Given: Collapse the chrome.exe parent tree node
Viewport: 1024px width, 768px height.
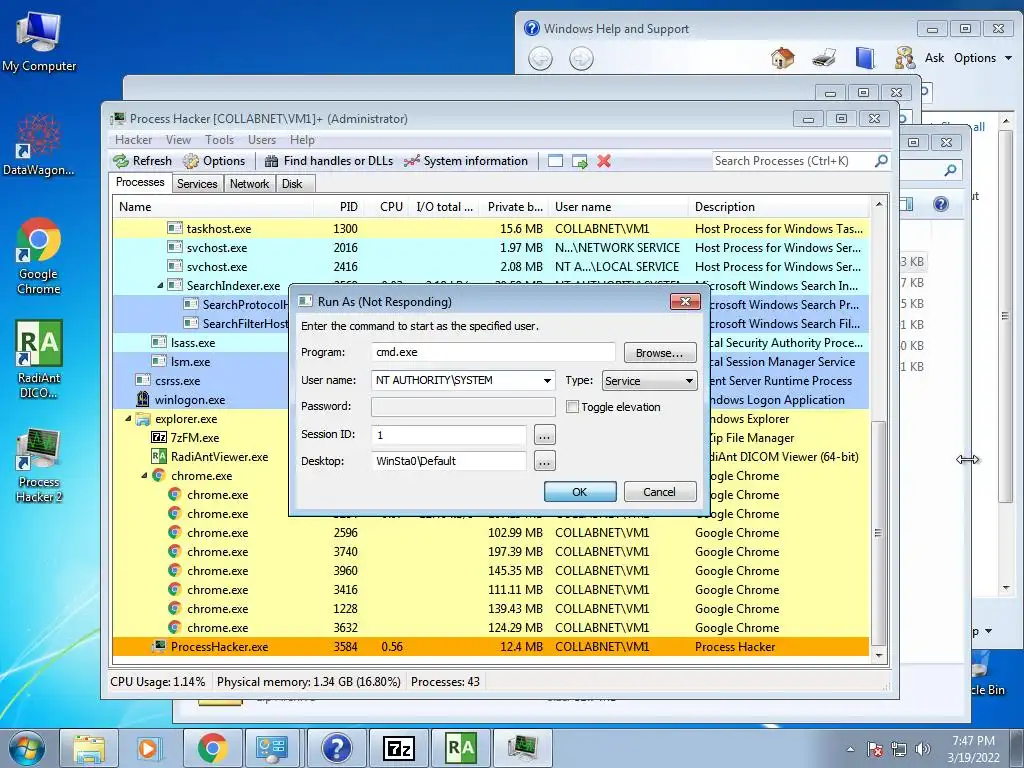Looking at the screenshot, I should coord(144,475).
